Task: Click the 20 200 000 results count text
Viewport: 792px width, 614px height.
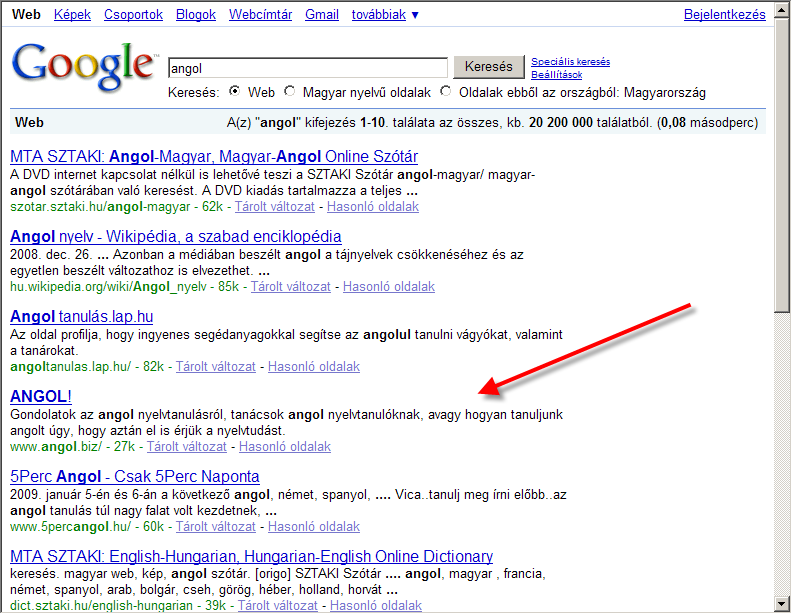Action: (x=561, y=123)
